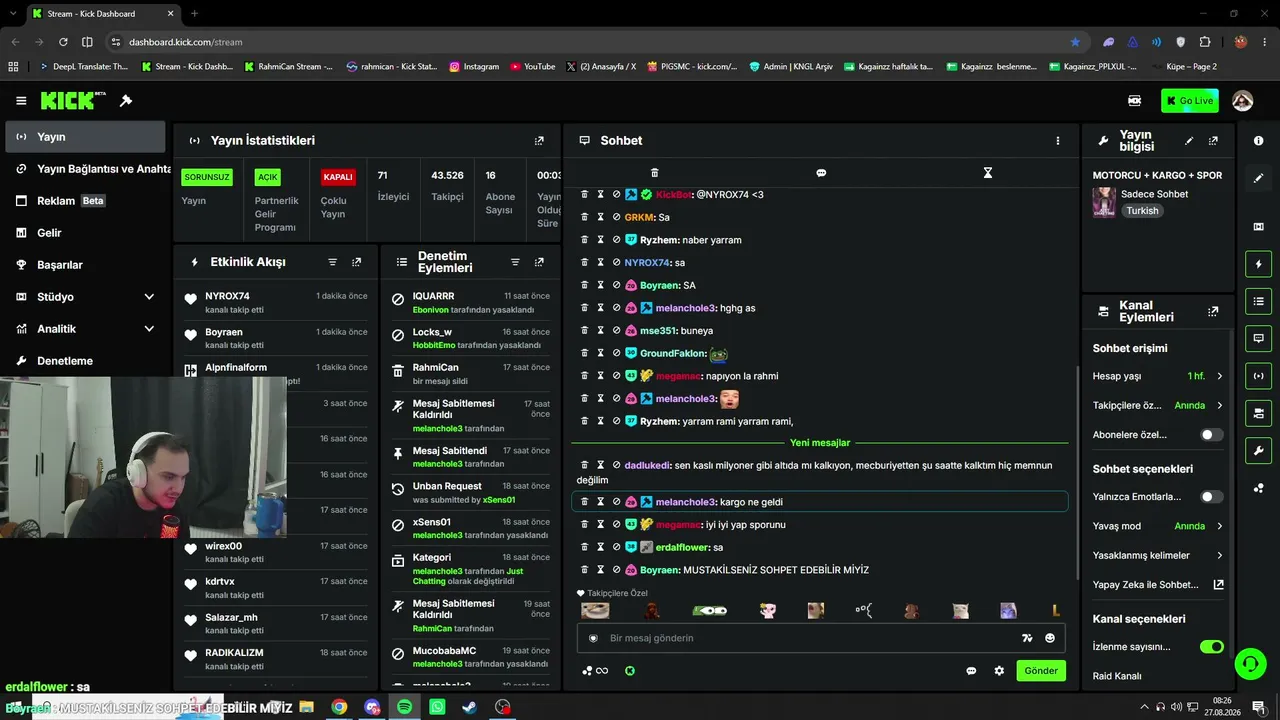
Task: Open the profile avatar in the header
Action: click(1243, 101)
